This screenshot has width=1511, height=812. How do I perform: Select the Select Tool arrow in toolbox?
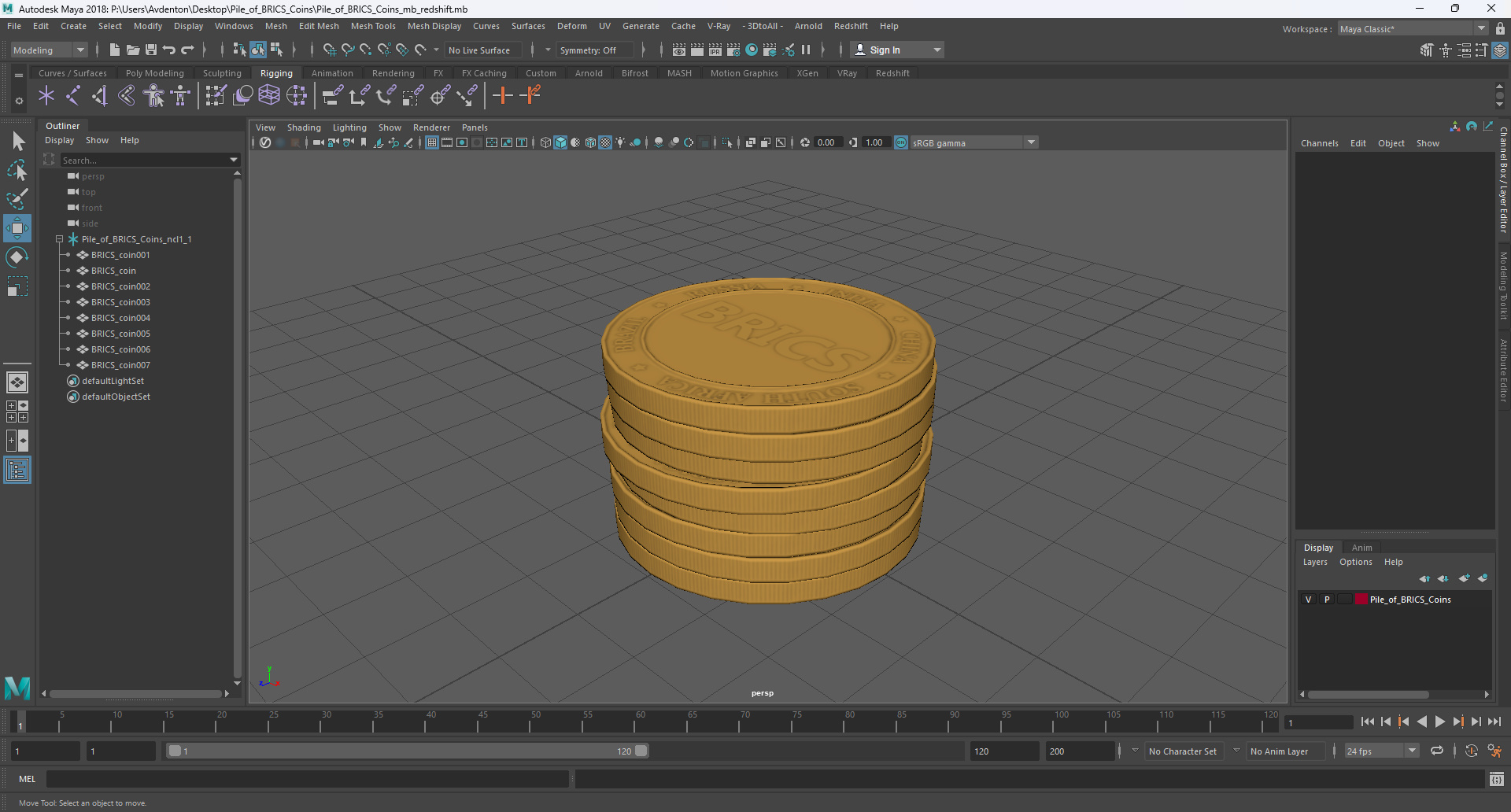(x=17, y=142)
